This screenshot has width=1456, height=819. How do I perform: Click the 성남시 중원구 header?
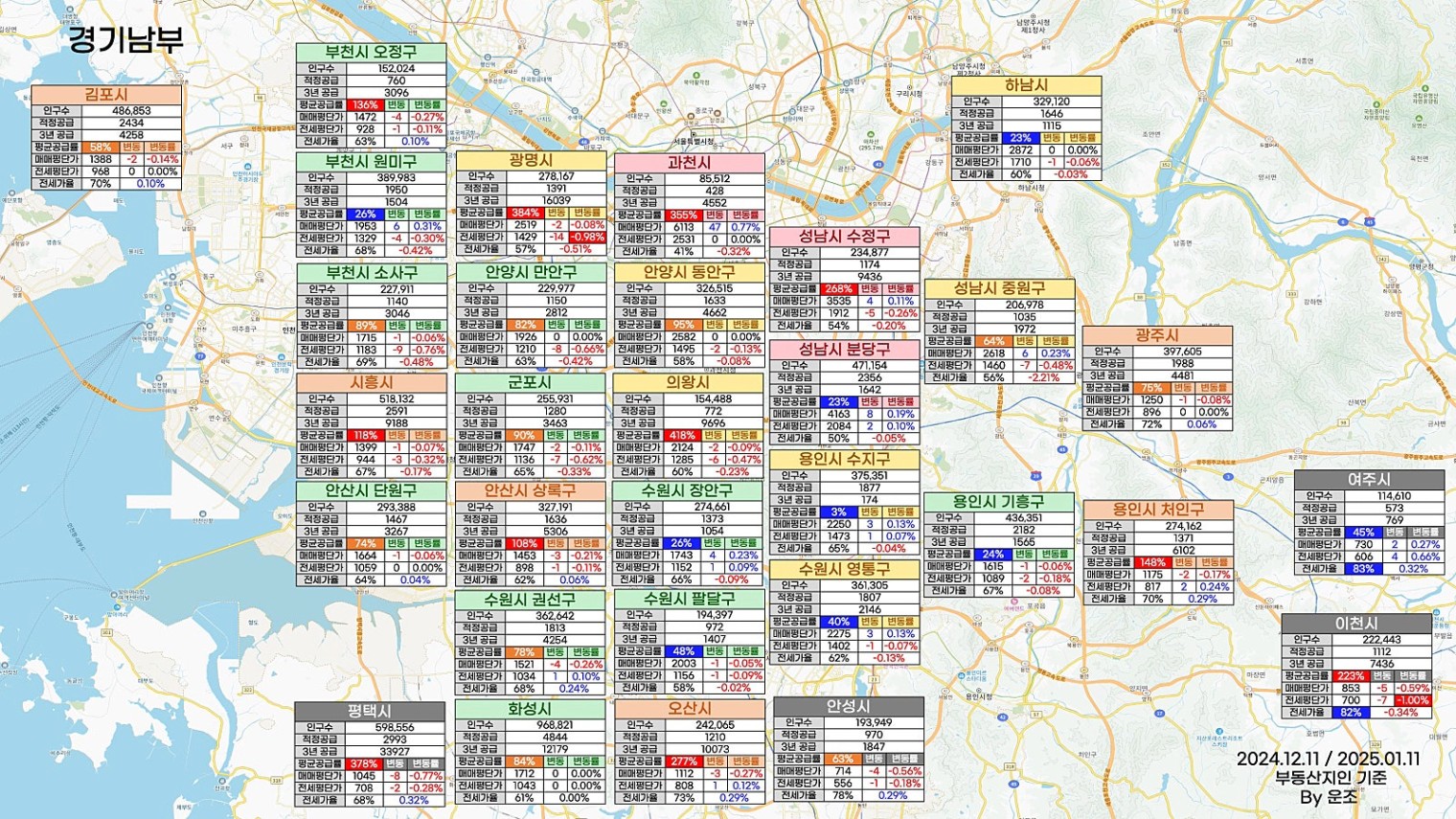[x=999, y=288]
